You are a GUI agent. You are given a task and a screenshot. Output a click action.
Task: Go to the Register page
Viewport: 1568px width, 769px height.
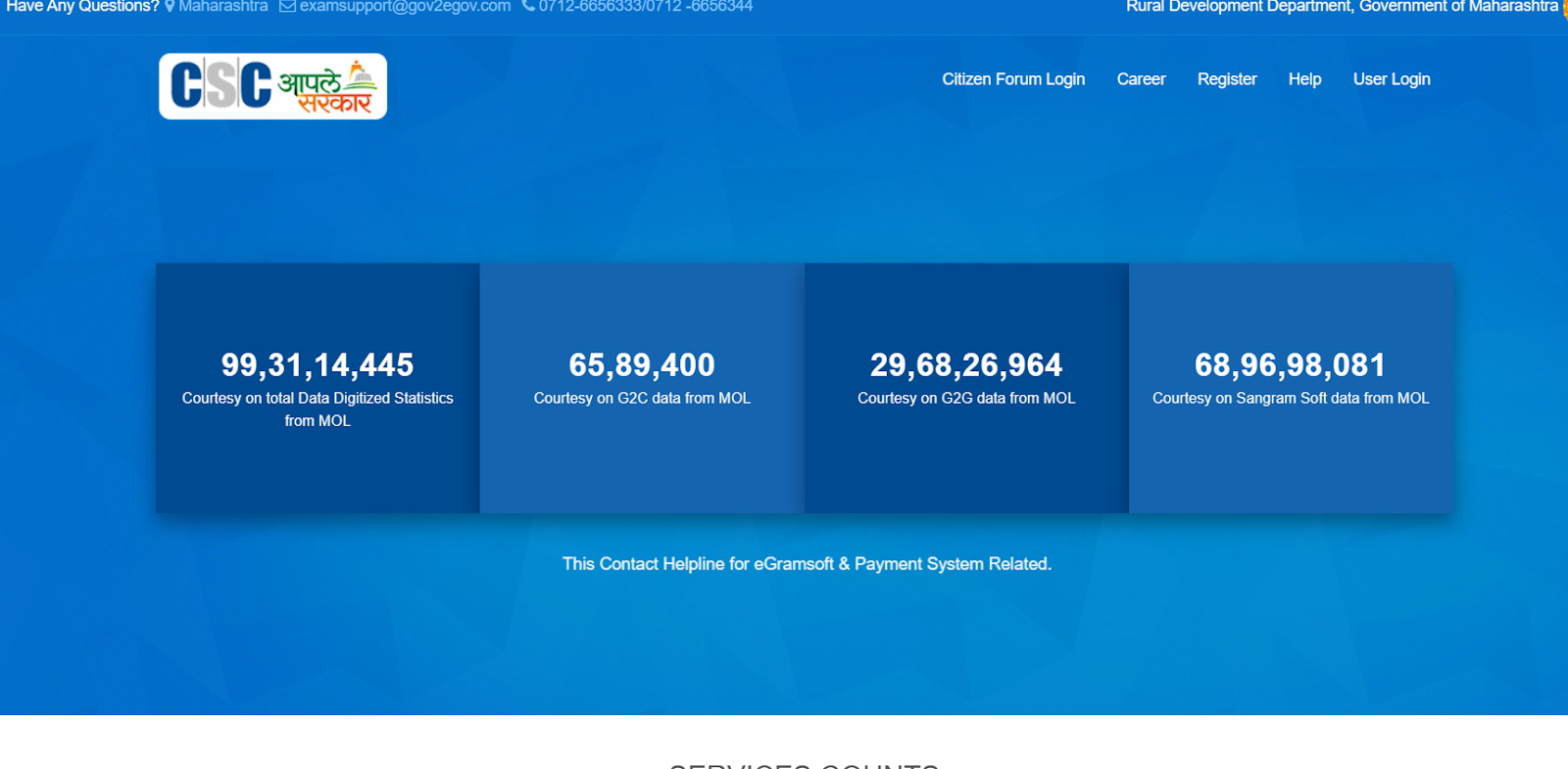(x=1227, y=79)
